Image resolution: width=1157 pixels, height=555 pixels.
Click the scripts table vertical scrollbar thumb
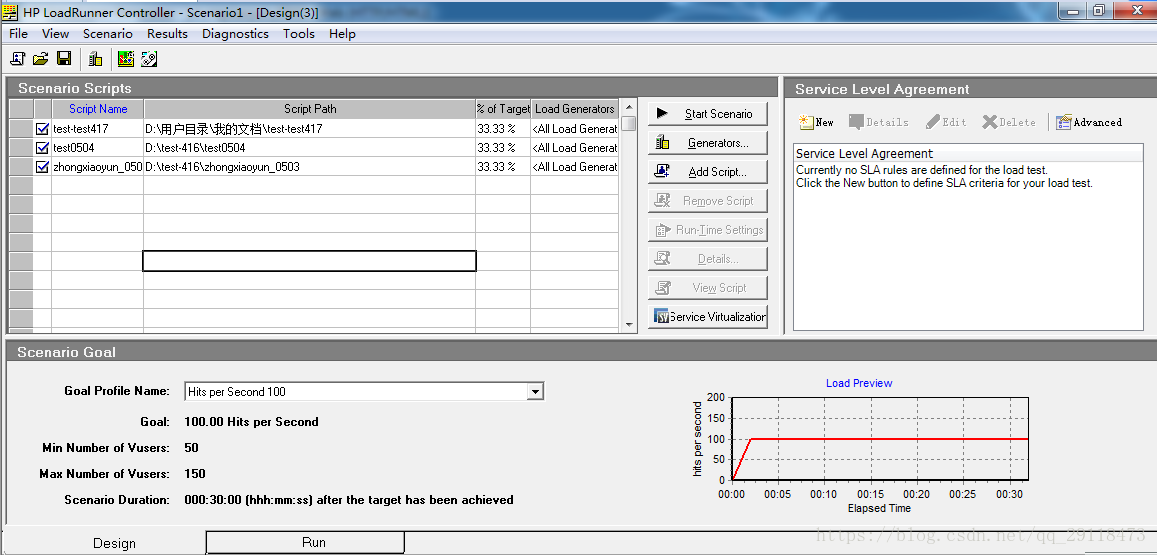(x=629, y=123)
